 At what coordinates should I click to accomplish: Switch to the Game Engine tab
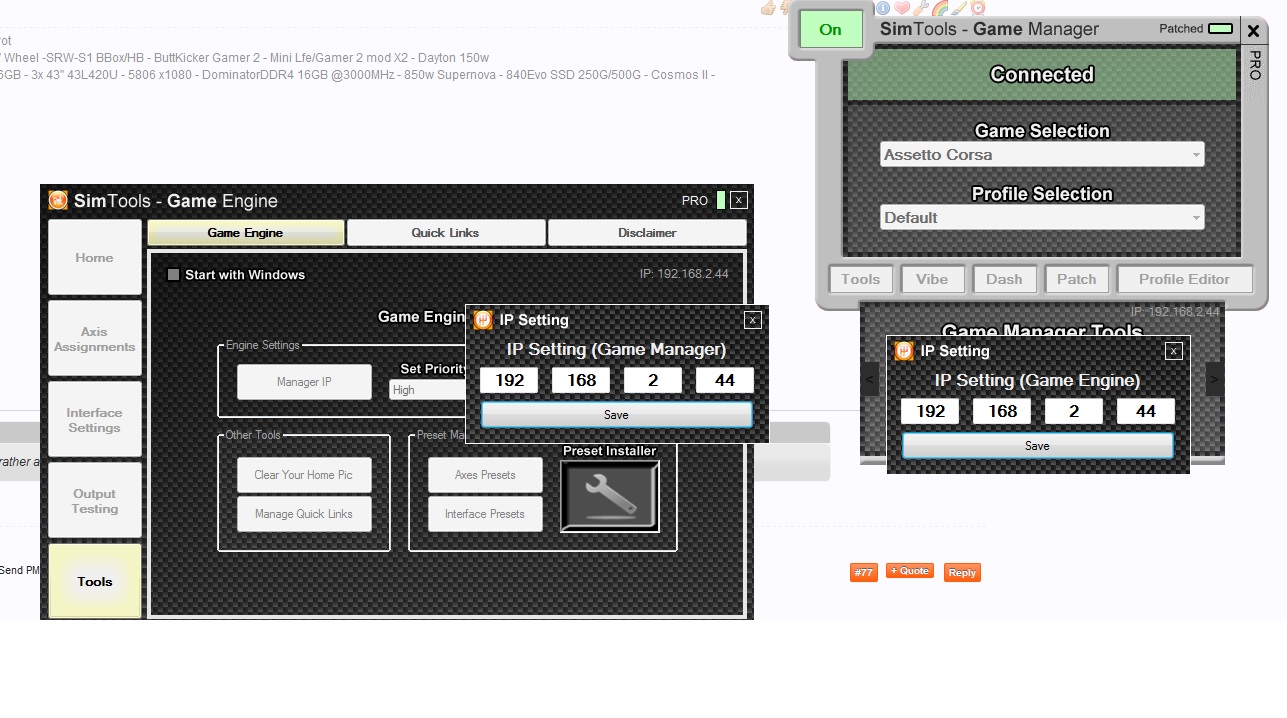245,233
